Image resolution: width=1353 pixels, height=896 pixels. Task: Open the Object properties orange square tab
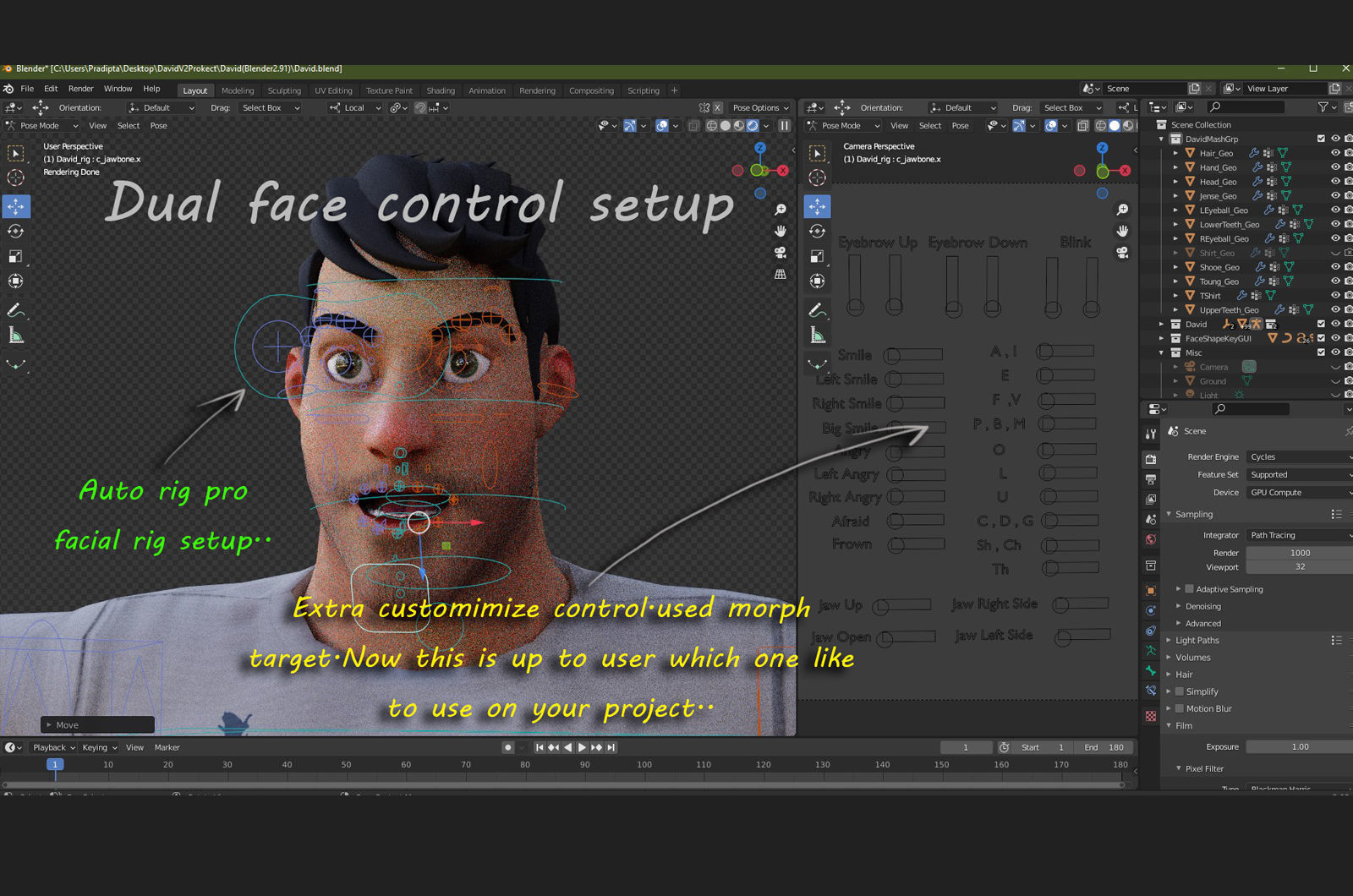[x=1150, y=590]
